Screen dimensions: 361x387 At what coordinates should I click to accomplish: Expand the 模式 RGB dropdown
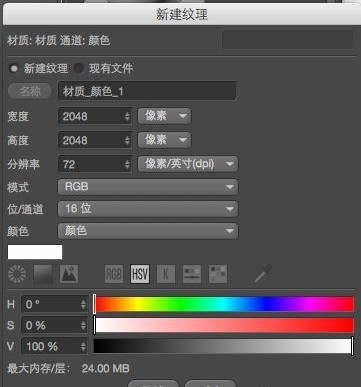pyautogui.click(x=148, y=187)
